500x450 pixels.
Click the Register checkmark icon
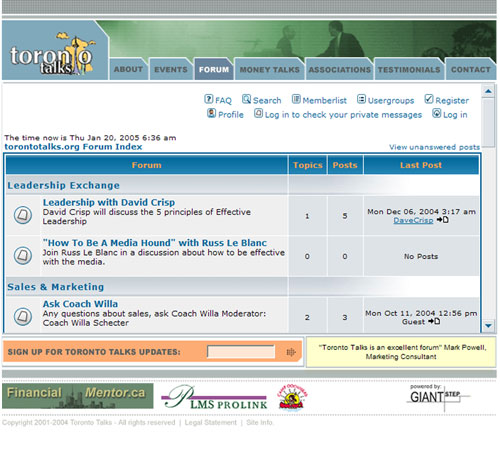[429, 99]
